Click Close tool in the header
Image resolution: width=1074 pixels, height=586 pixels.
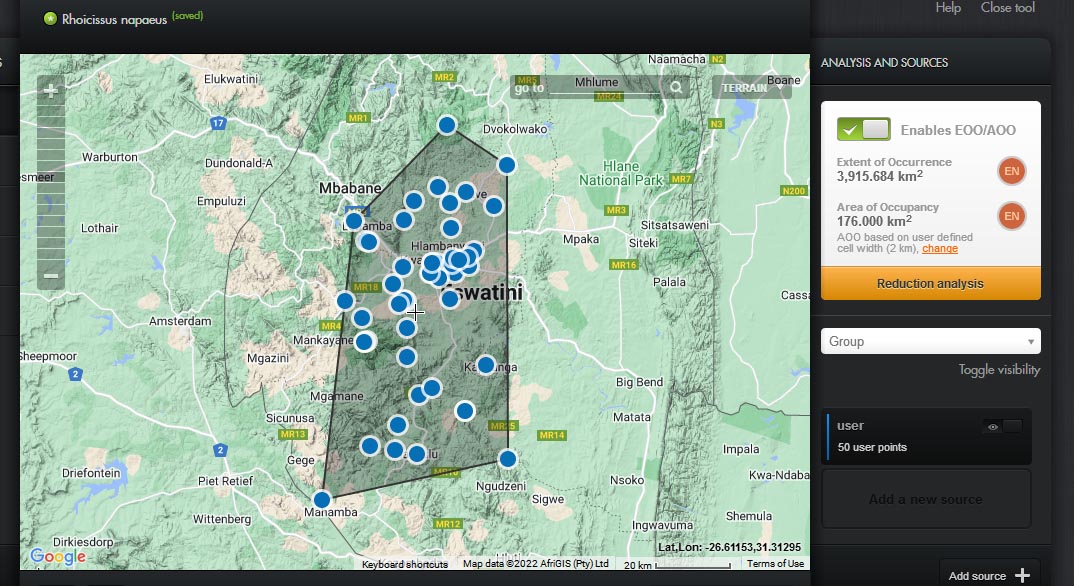coord(1007,8)
